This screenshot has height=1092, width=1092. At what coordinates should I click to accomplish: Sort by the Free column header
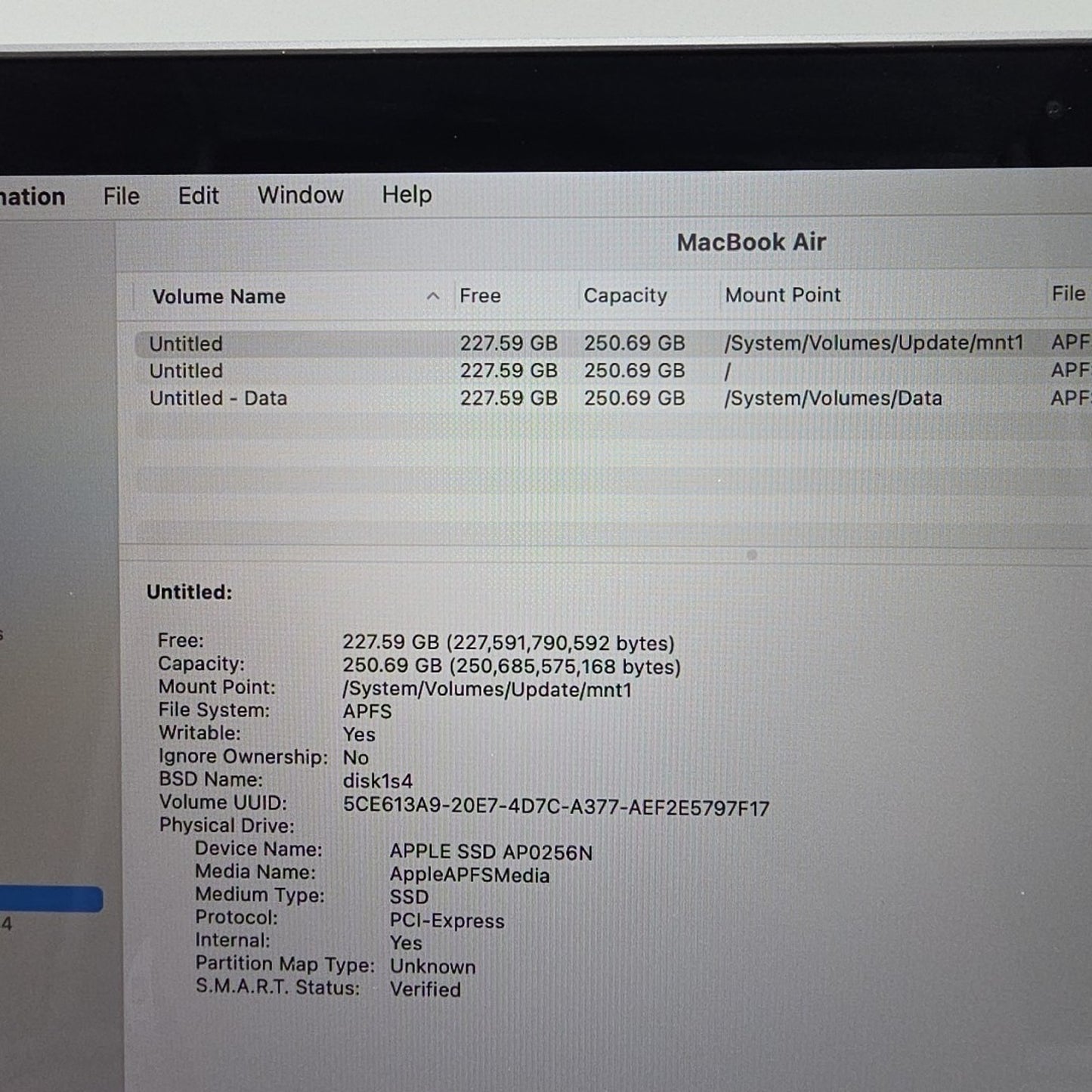pos(481,295)
